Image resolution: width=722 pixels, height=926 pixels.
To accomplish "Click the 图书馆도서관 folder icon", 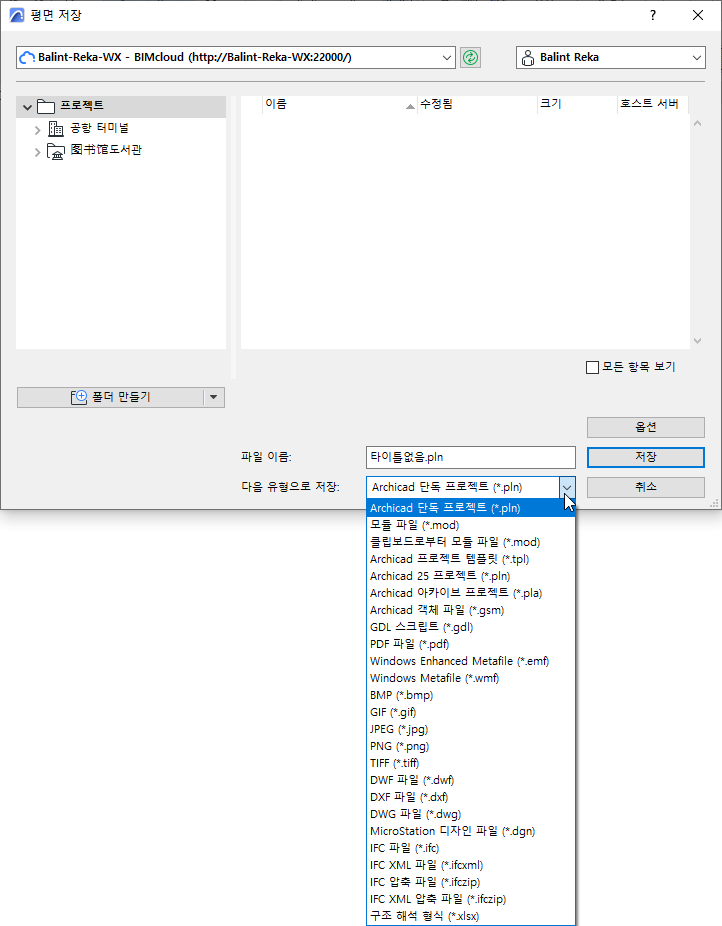I will [x=55, y=151].
